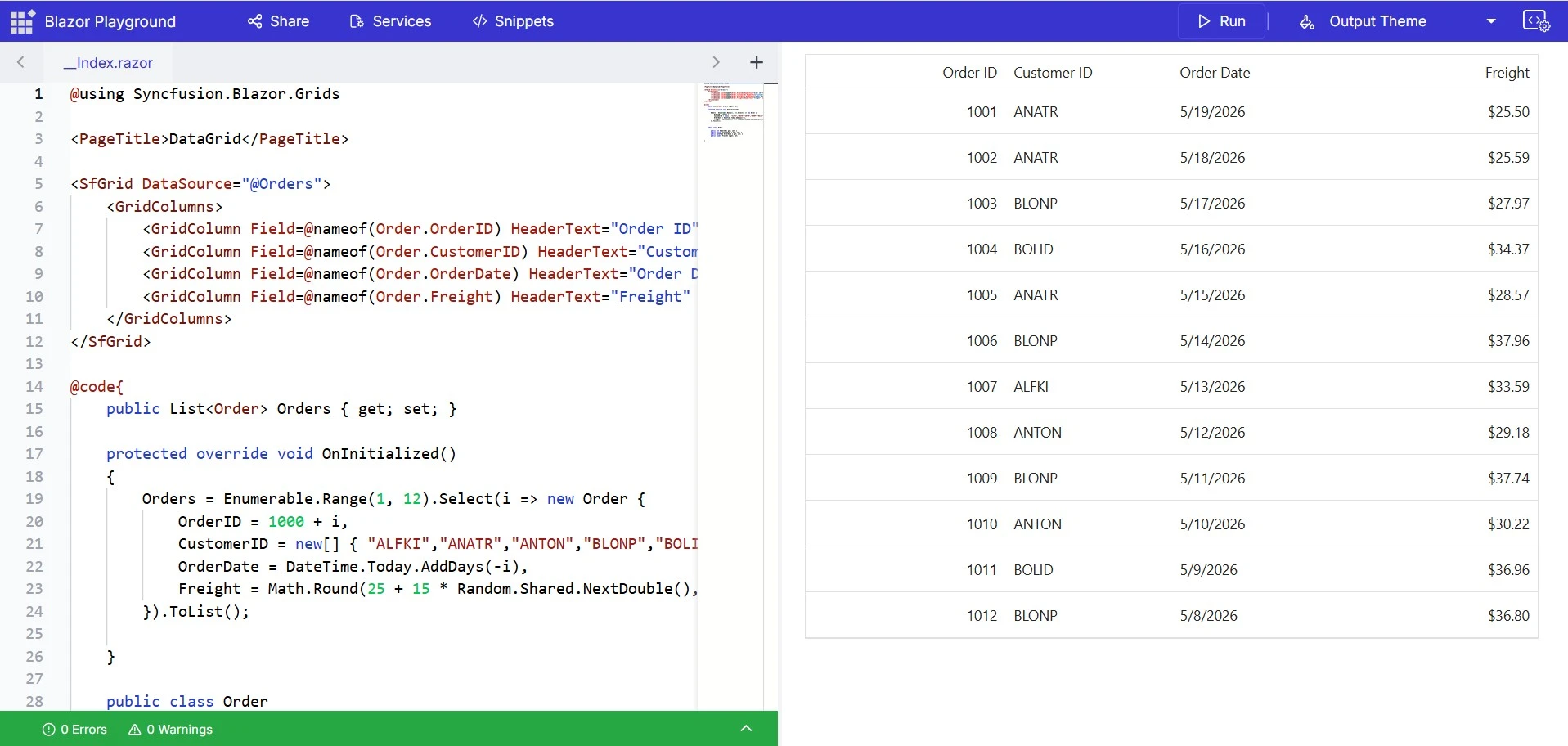Image resolution: width=1568 pixels, height=746 pixels.
Task: Select cell ANATR in the 1002 row
Action: pos(1089,157)
